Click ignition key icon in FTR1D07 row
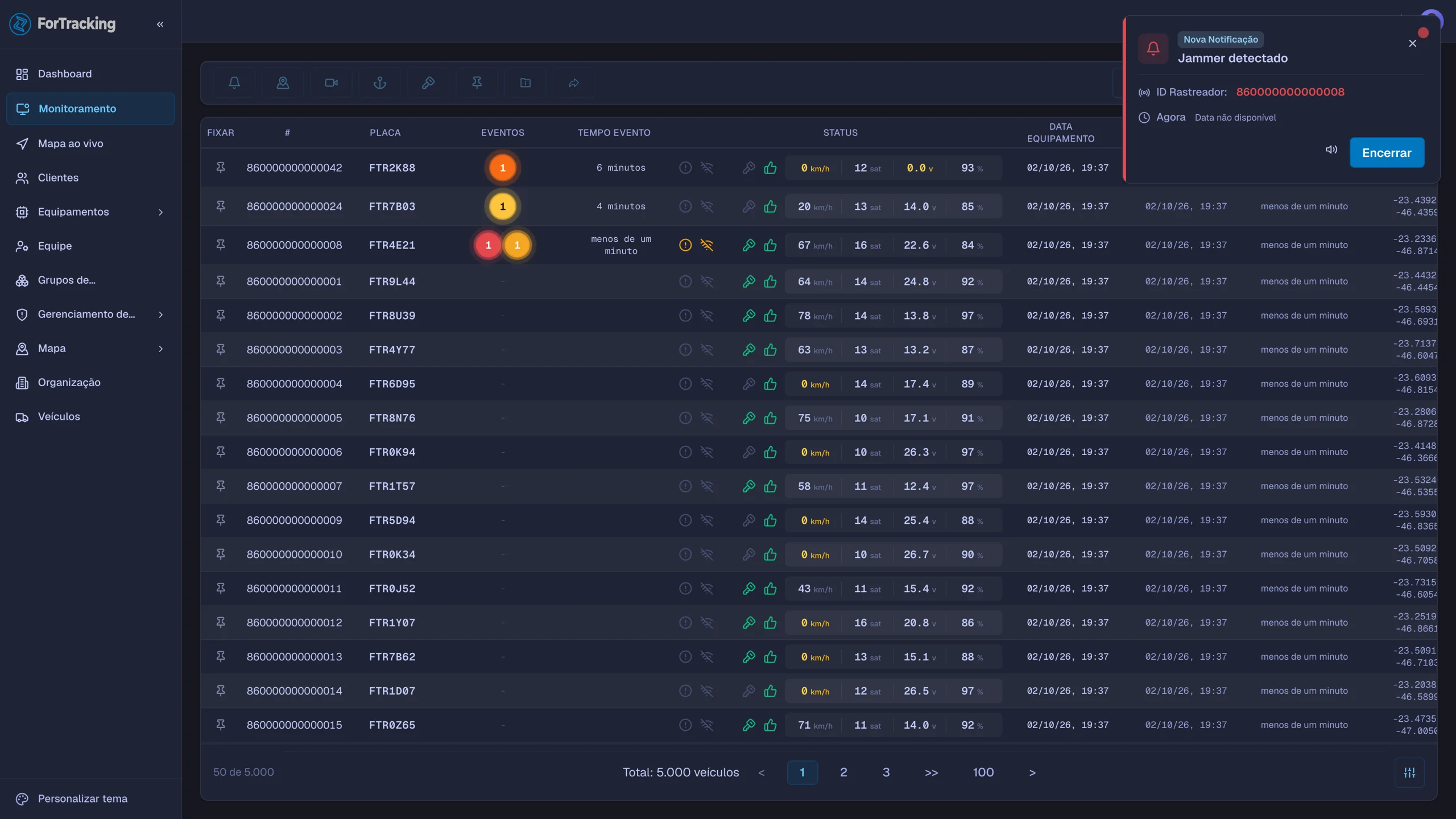Screen dimensions: 1456x819 (749, 691)
